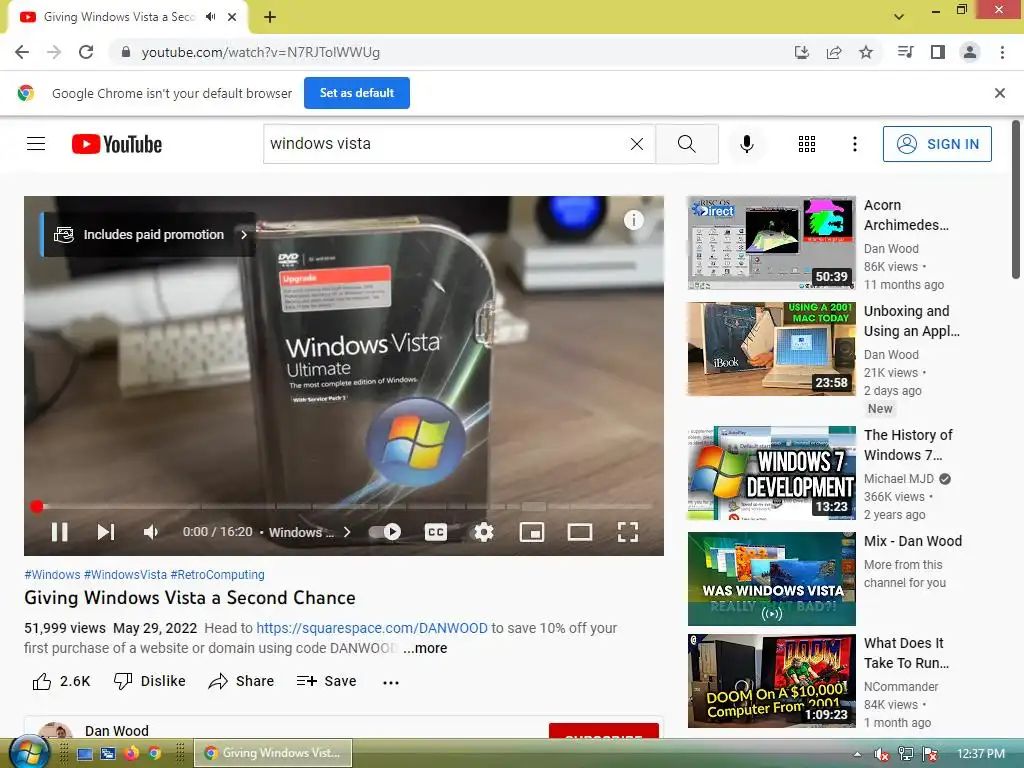
Task: Enter full screen mode
Action: 628,532
